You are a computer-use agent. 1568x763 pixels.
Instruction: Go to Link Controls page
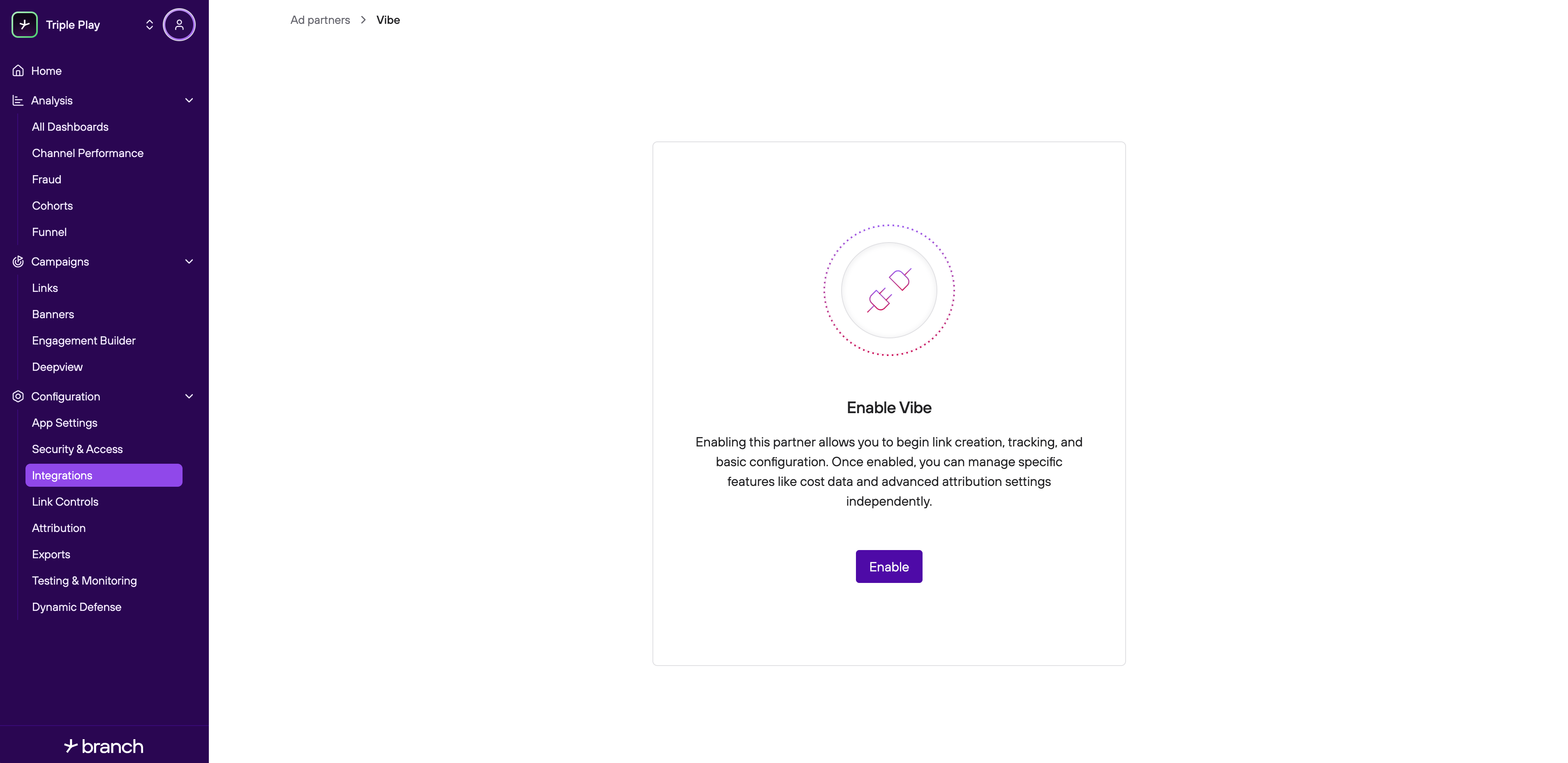pyautogui.click(x=65, y=502)
